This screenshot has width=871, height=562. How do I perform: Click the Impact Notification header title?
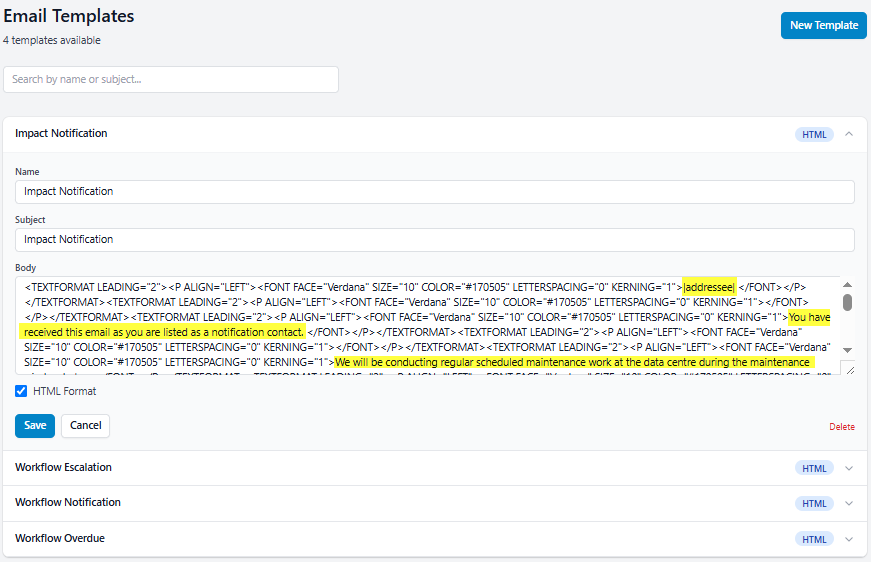tap(61, 133)
